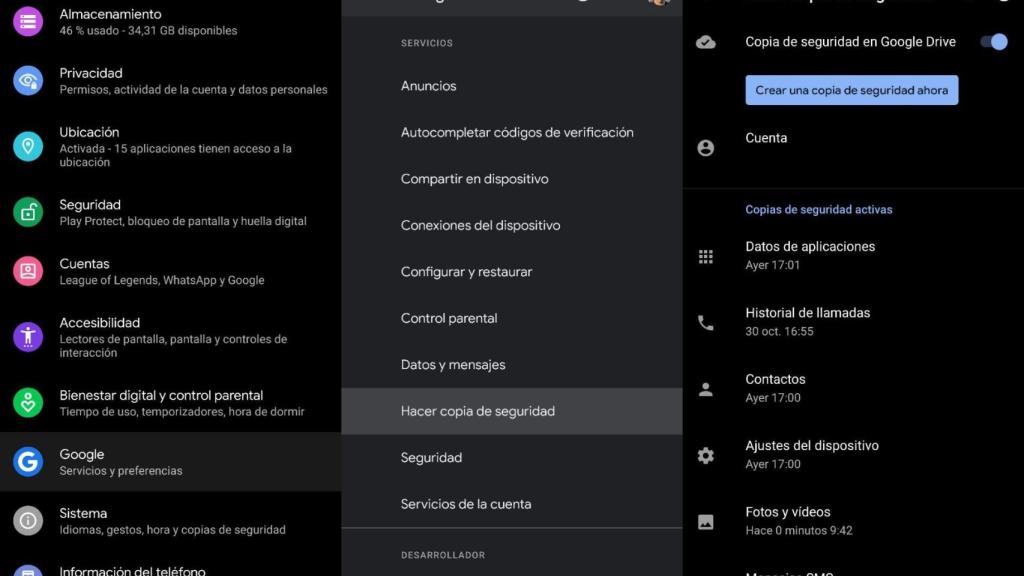Click the Historial de llamadas phone icon

coord(706,321)
